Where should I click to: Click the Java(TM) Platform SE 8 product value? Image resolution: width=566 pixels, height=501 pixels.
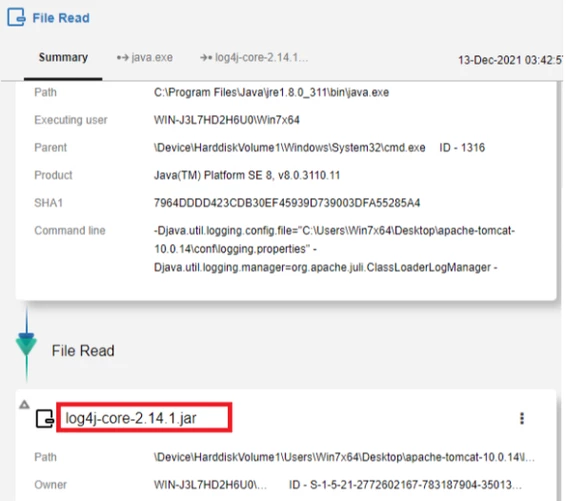click(x=247, y=175)
